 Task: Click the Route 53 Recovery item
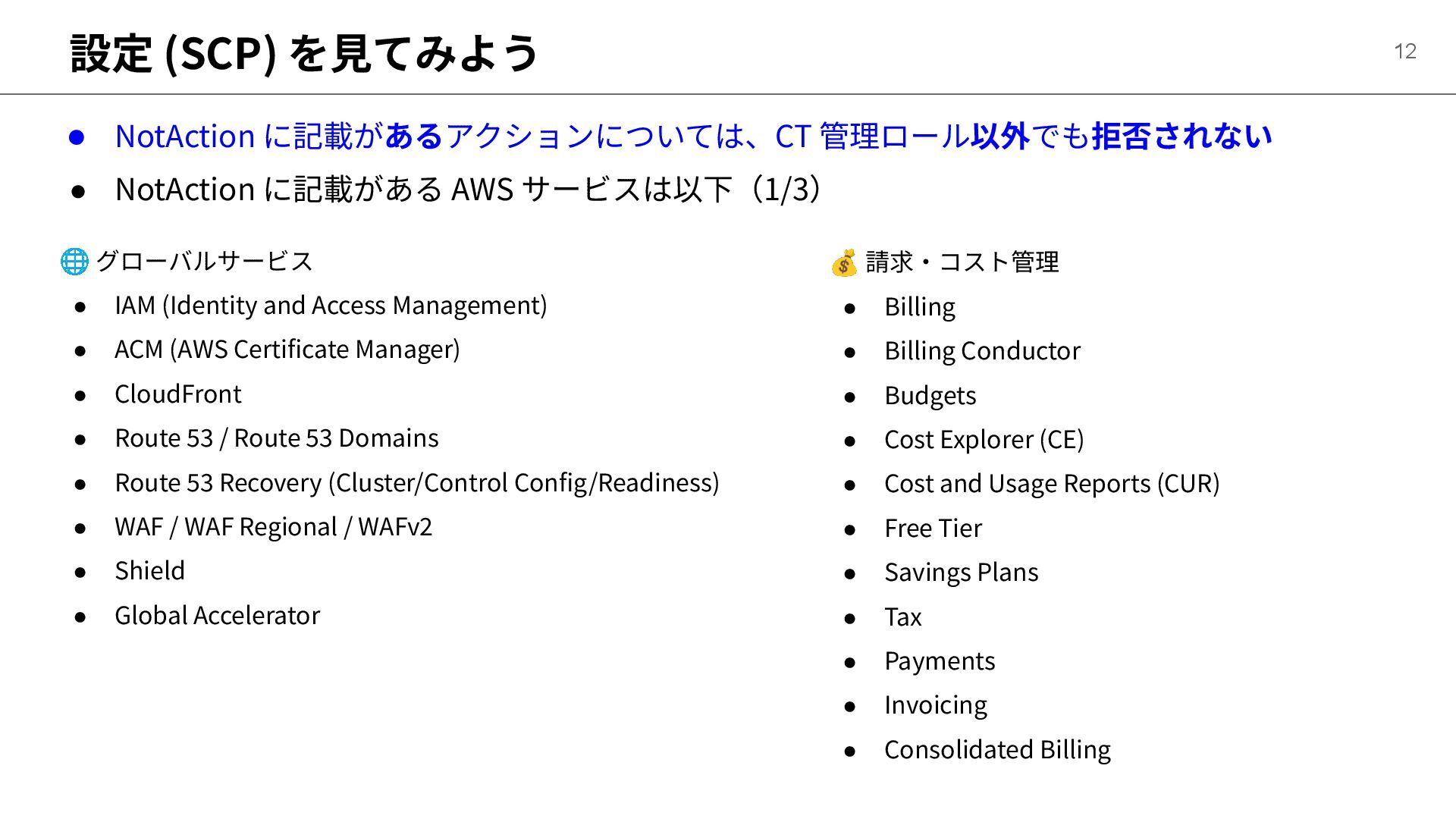417,482
